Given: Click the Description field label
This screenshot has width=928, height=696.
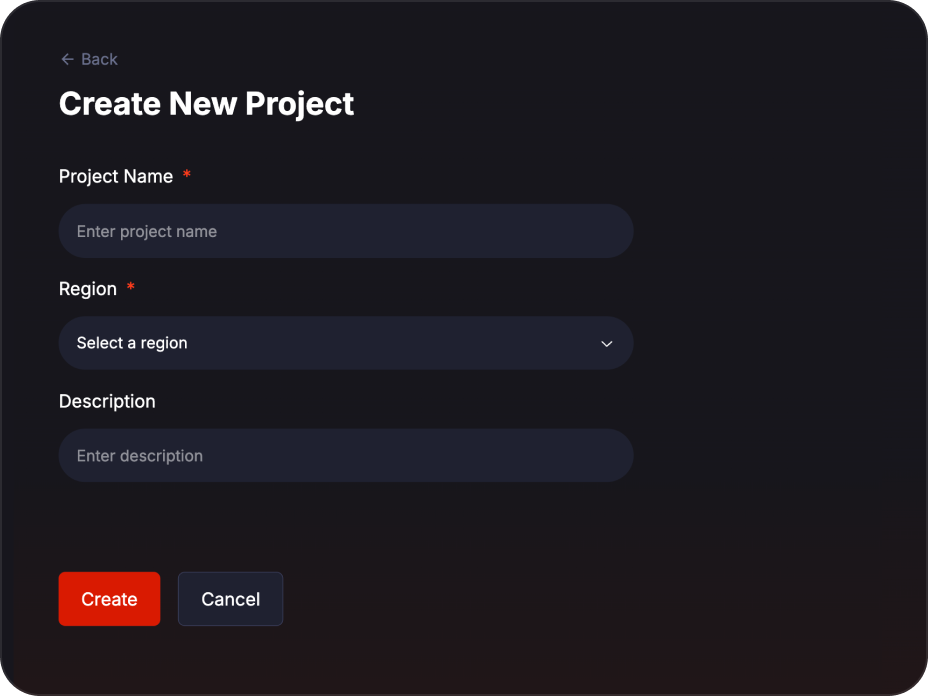Looking at the screenshot, I should [107, 401].
